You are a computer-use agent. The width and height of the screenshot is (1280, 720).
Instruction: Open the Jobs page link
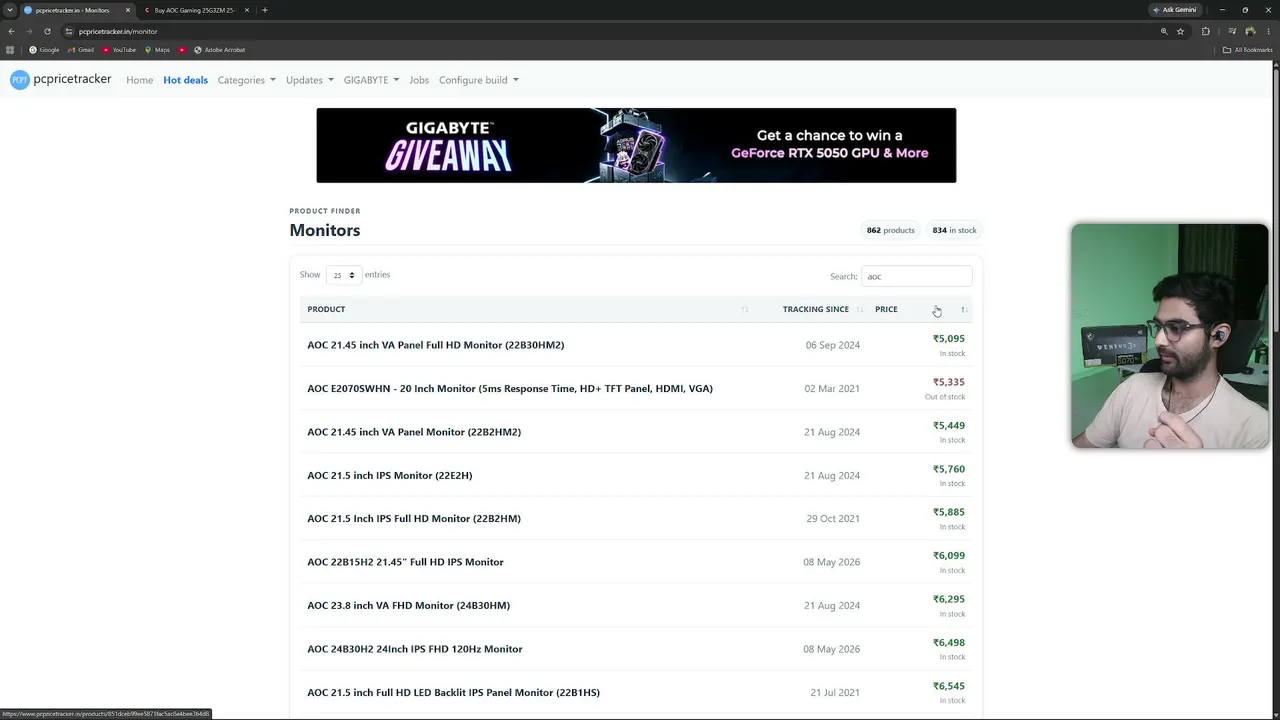419,80
